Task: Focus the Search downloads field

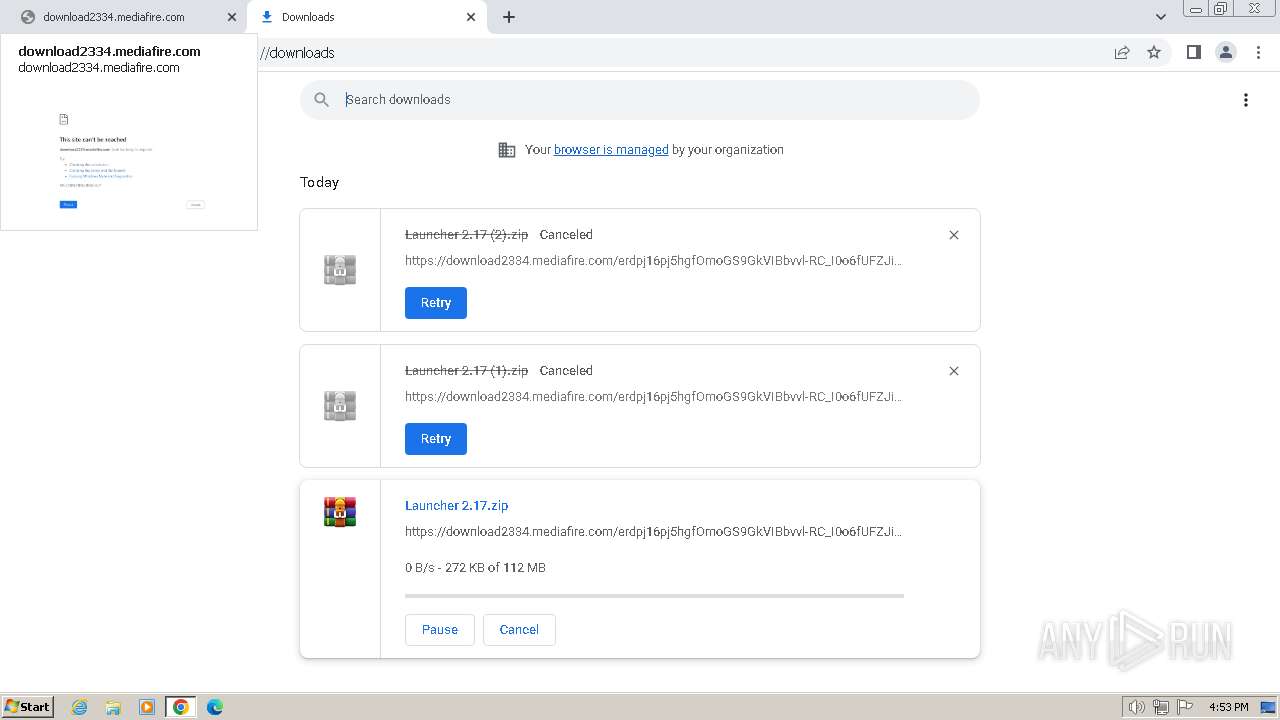Action: click(x=640, y=100)
